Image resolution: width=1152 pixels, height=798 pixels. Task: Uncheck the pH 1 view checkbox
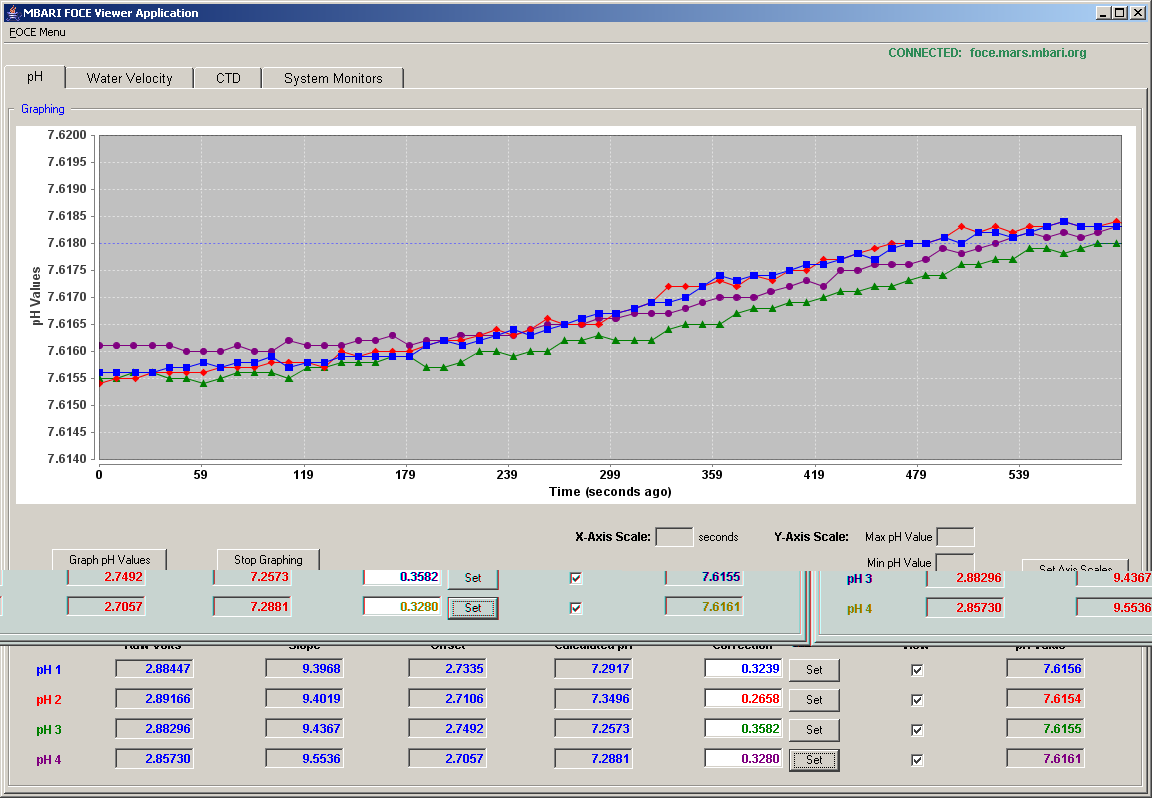click(x=917, y=670)
